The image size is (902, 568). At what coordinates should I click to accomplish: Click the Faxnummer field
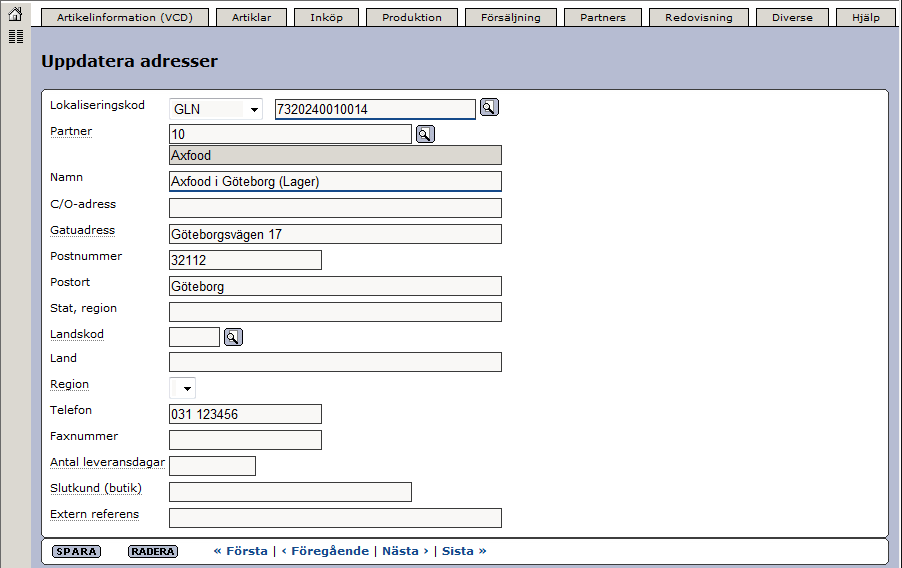pyautogui.click(x=245, y=440)
